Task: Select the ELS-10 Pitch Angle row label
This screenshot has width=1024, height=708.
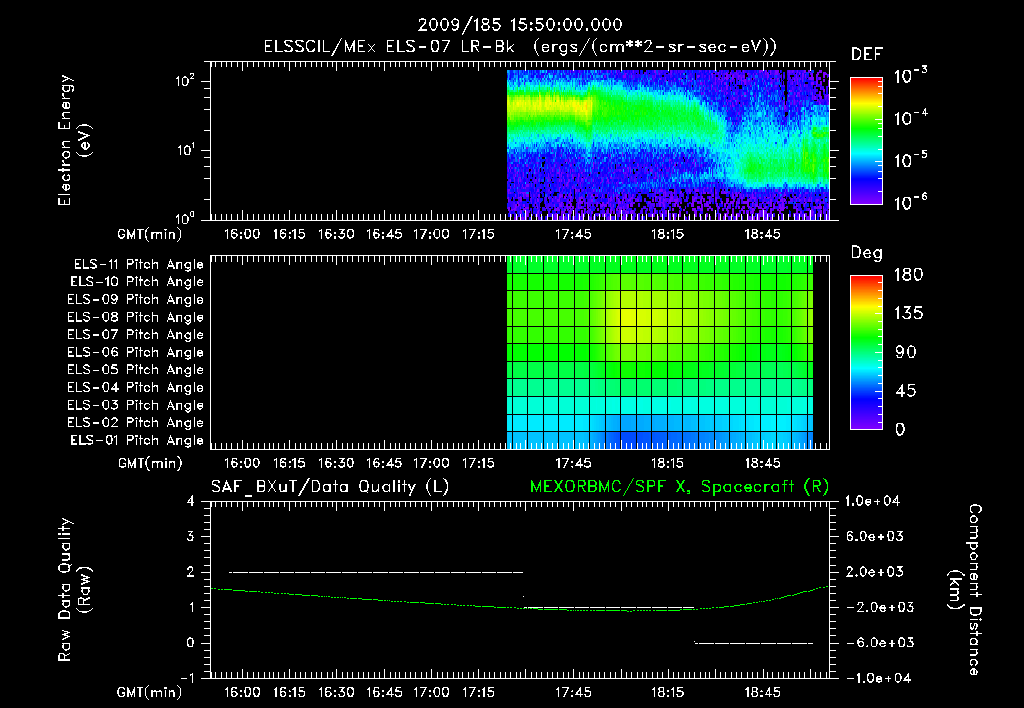Action: click(x=137, y=282)
